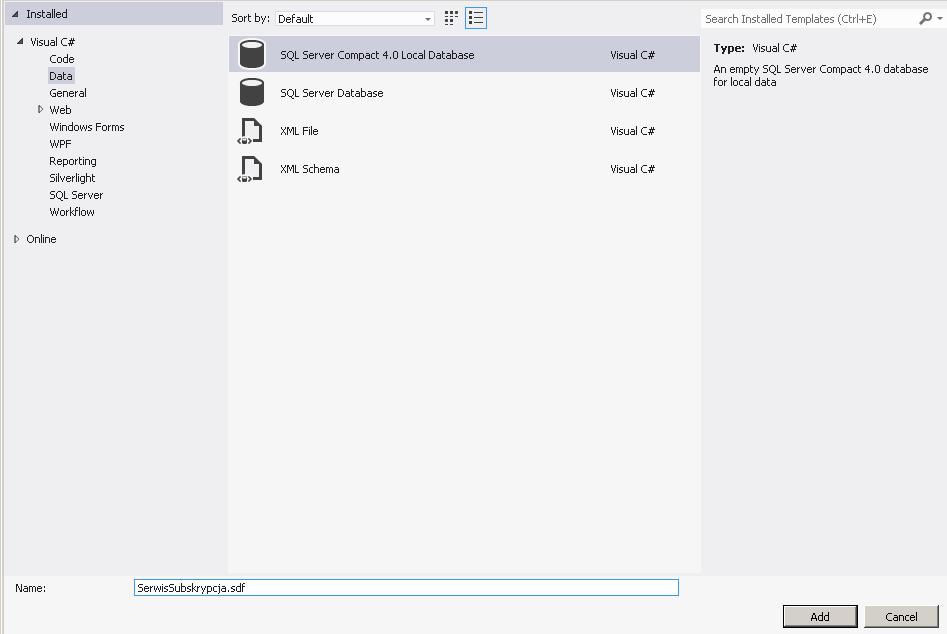Select the Data category
Screen dimensions: 947x634
60,75
